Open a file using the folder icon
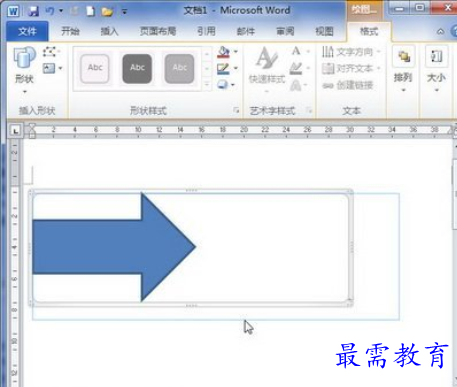The width and height of the screenshot is (457, 387). click(x=107, y=12)
